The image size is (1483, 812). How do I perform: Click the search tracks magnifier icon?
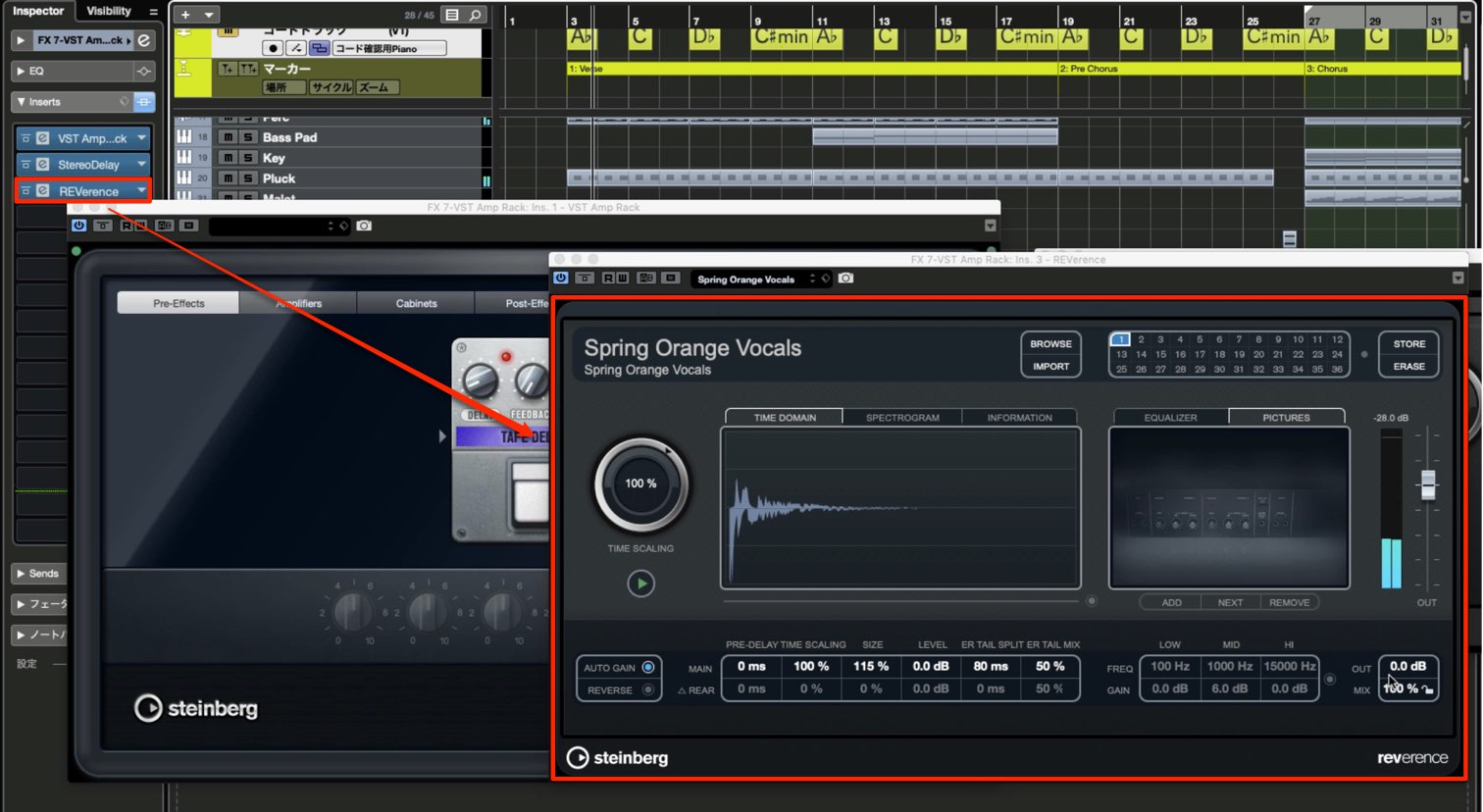pyautogui.click(x=475, y=15)
